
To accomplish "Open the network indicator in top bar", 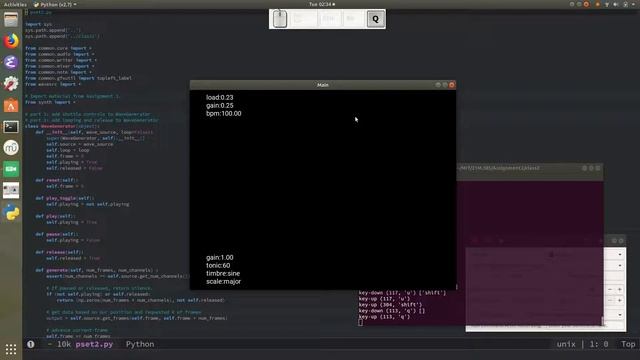I will click(607, 4).
